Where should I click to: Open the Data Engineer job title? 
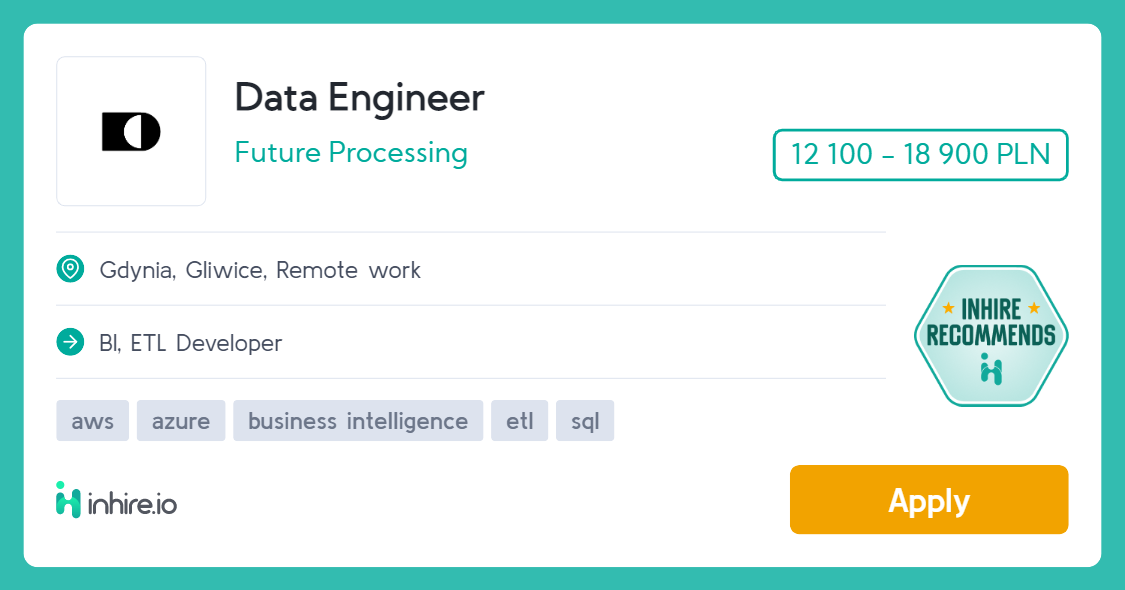click(359, 97)
